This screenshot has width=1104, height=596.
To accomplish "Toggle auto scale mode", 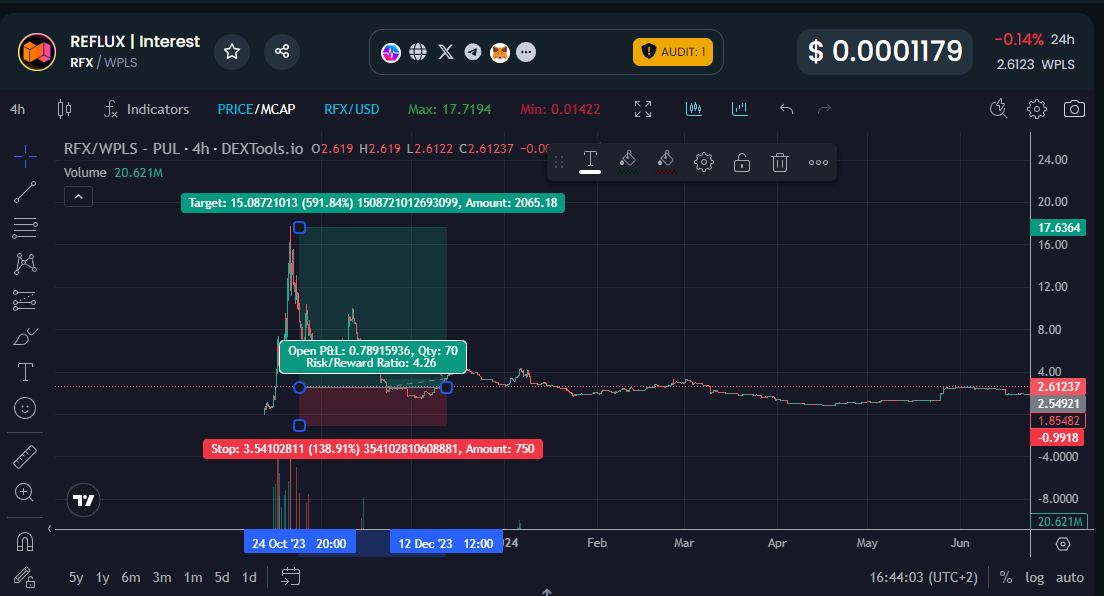I will point(1070,578).
